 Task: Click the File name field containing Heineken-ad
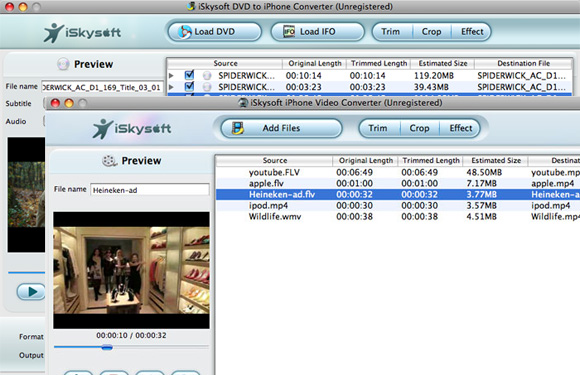[x=149, y=190]
